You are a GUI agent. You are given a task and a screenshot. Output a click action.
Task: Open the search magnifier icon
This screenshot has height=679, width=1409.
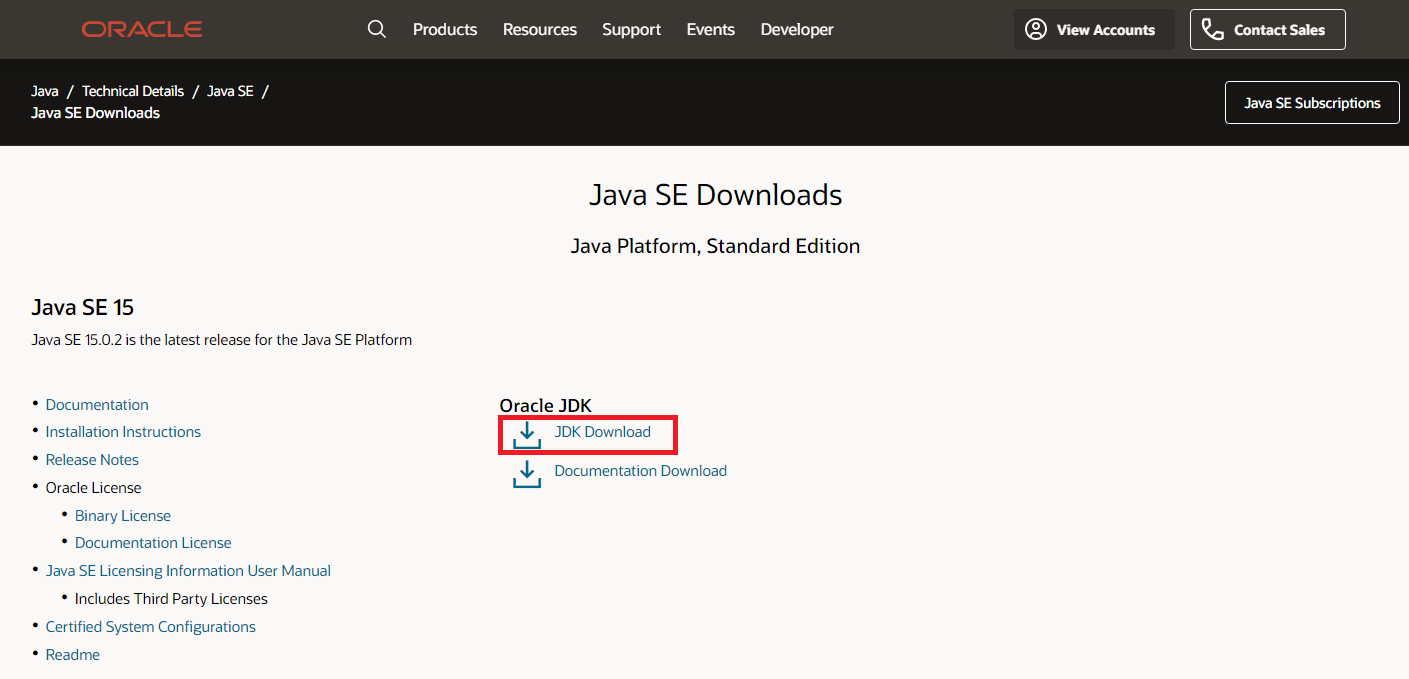(x=377, y=29)
